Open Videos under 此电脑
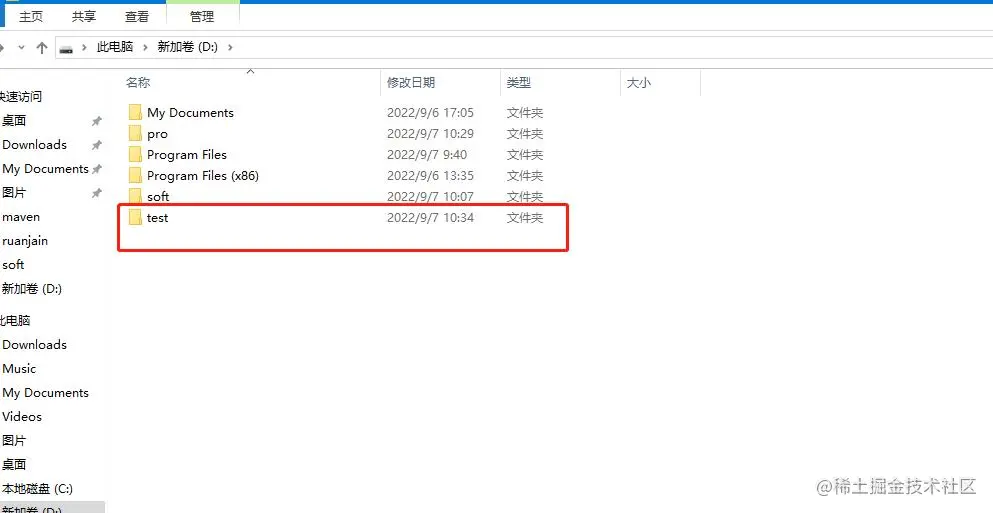 click(x=22, y=417)
